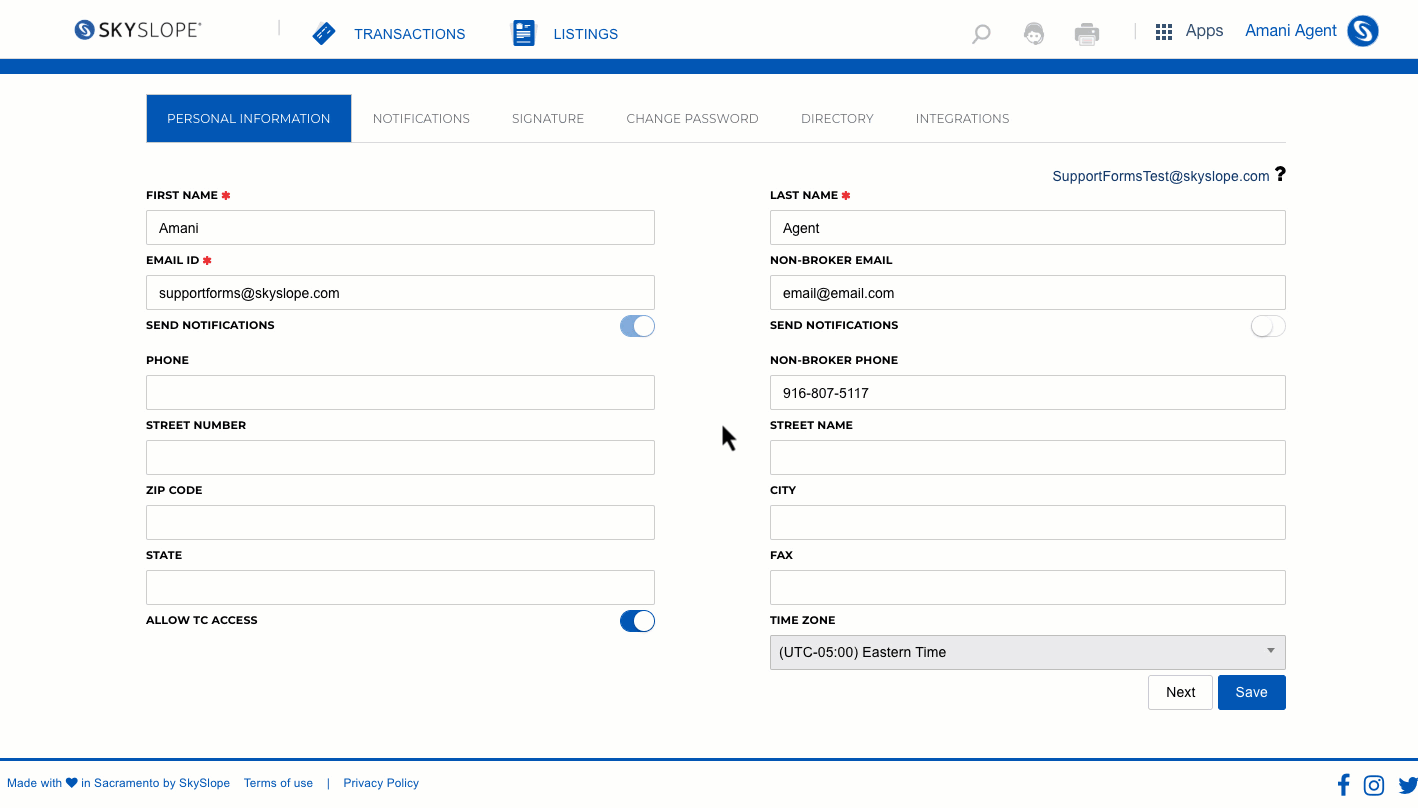
Task: Switch to Personal Information tab
Action: (x=249, y=118)
